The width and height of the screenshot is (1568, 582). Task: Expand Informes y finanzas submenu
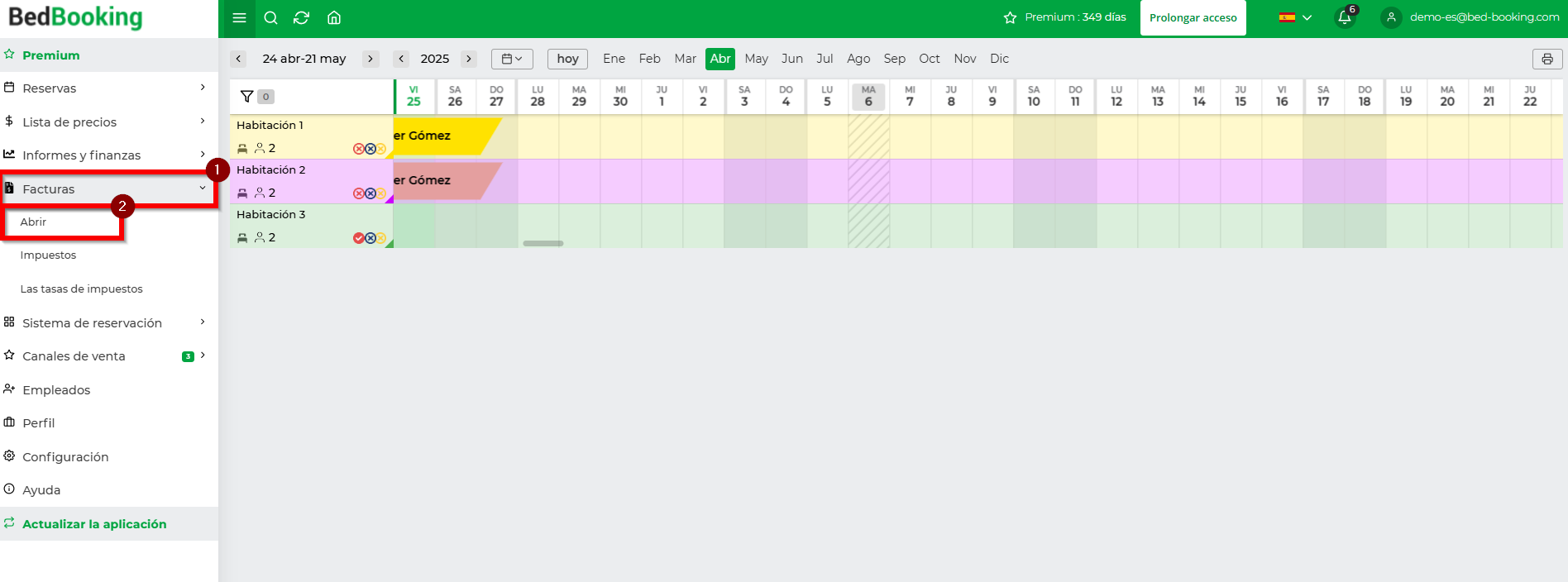coord(203,154)
